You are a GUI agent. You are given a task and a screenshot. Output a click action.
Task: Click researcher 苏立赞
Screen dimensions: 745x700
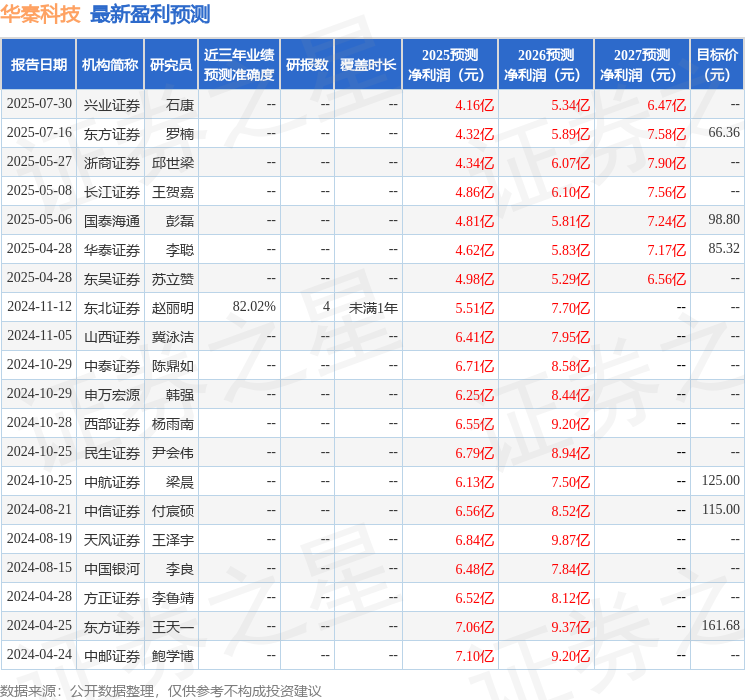pos(173,279)
